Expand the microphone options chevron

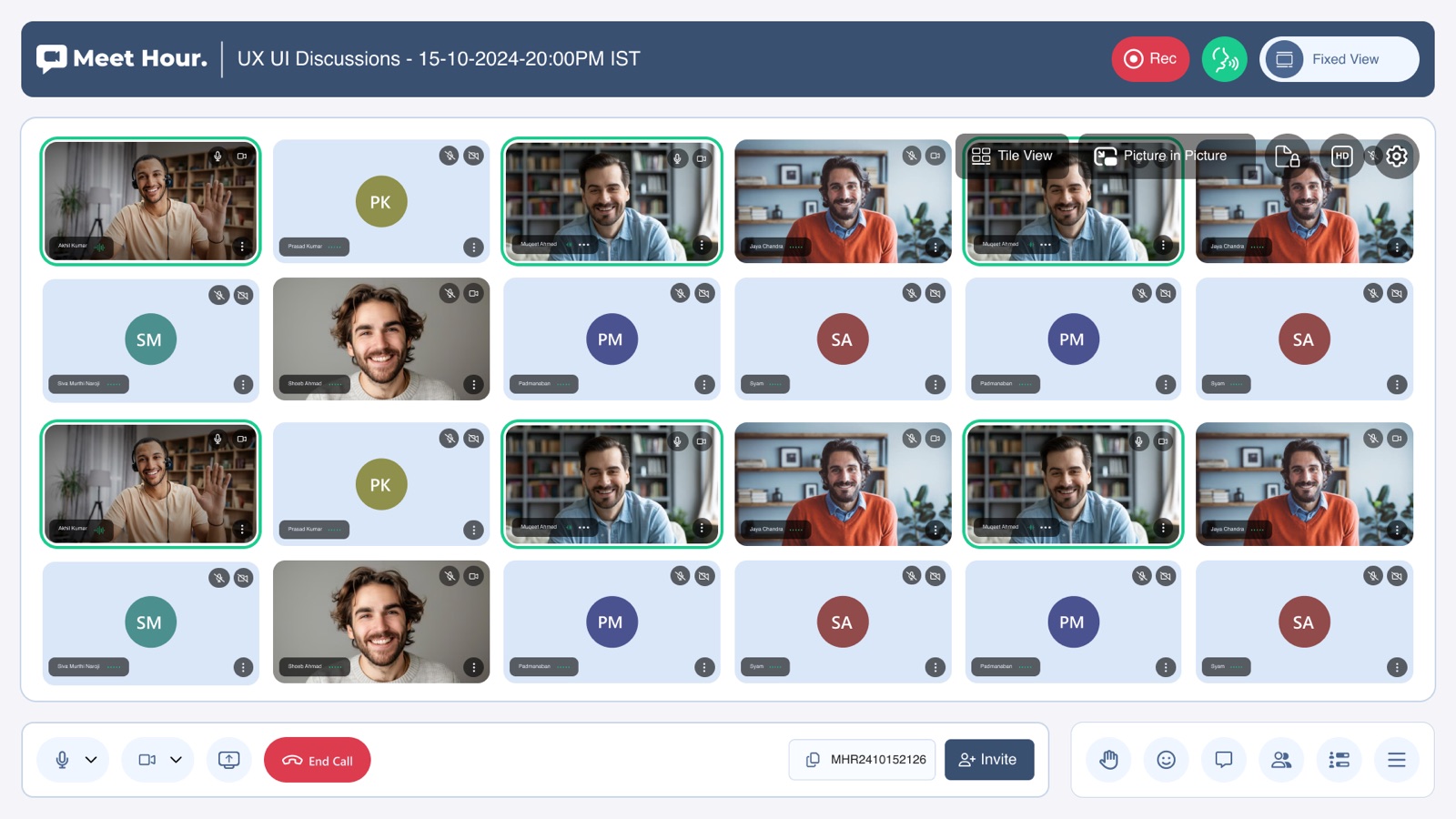[91, 760]
